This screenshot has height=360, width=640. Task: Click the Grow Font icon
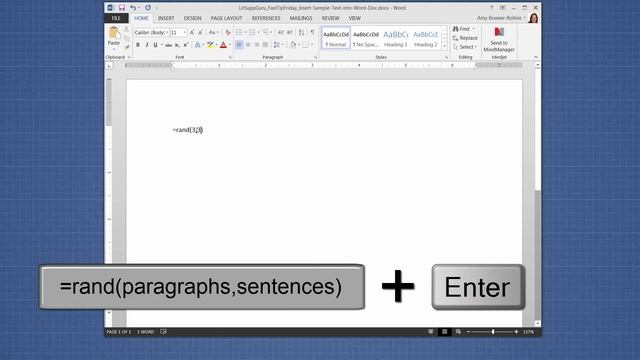[x=192, y=32]
